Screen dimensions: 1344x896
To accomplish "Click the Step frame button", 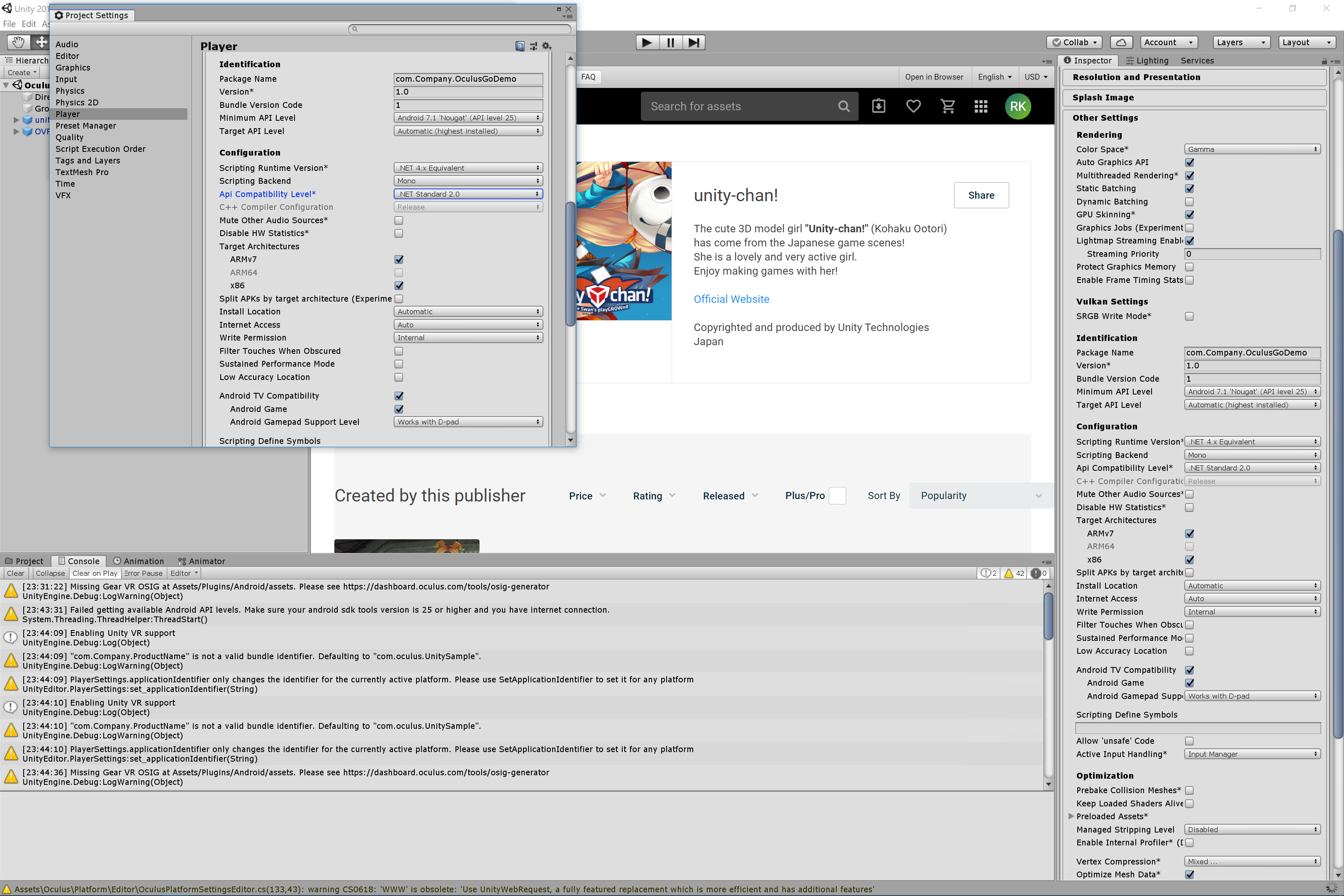I will pos(693,42).
